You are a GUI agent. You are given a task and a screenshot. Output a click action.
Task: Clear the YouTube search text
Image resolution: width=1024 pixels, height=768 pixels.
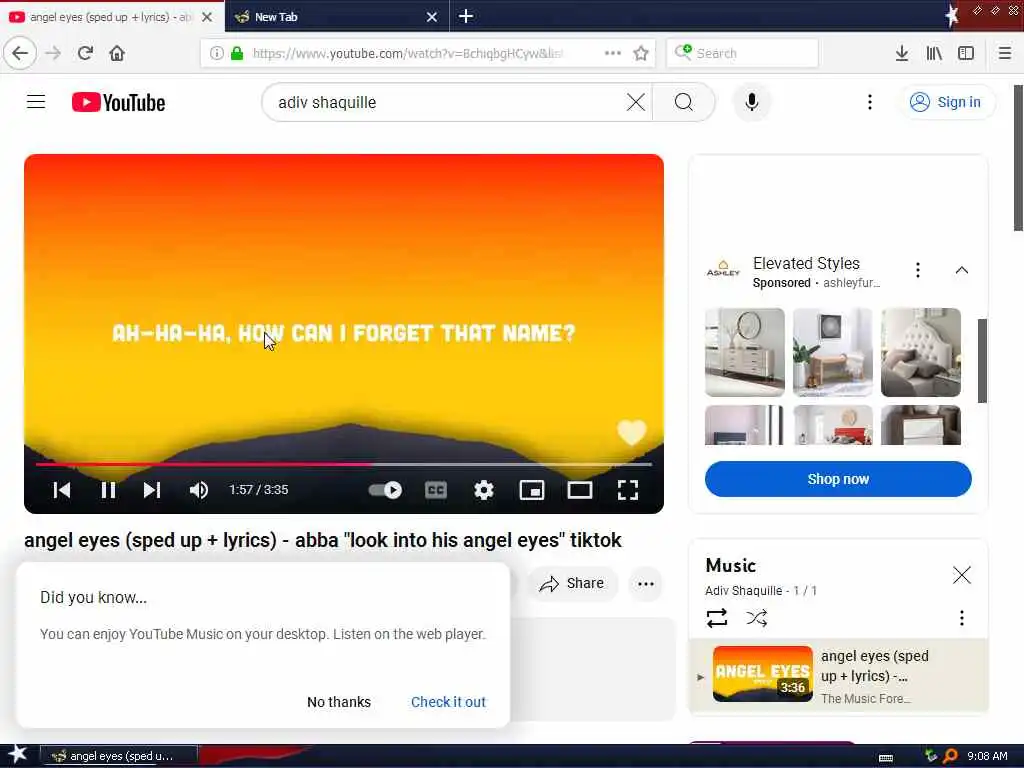635,102
